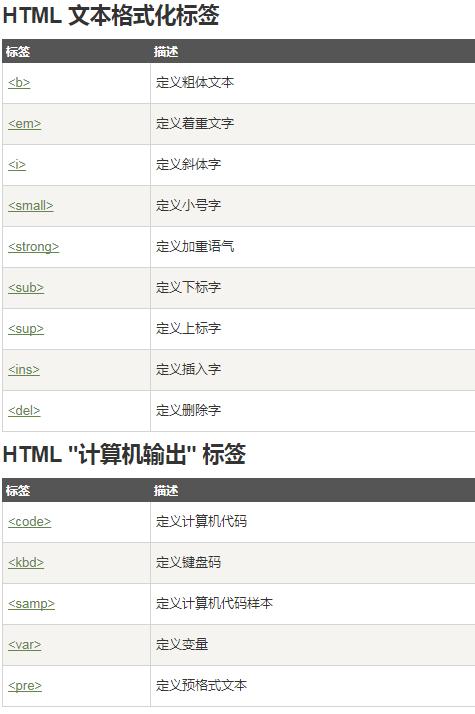Click 标签 header in computer output table
The width and height of the screenshot is (475, 714).
[x=18, y=490]
